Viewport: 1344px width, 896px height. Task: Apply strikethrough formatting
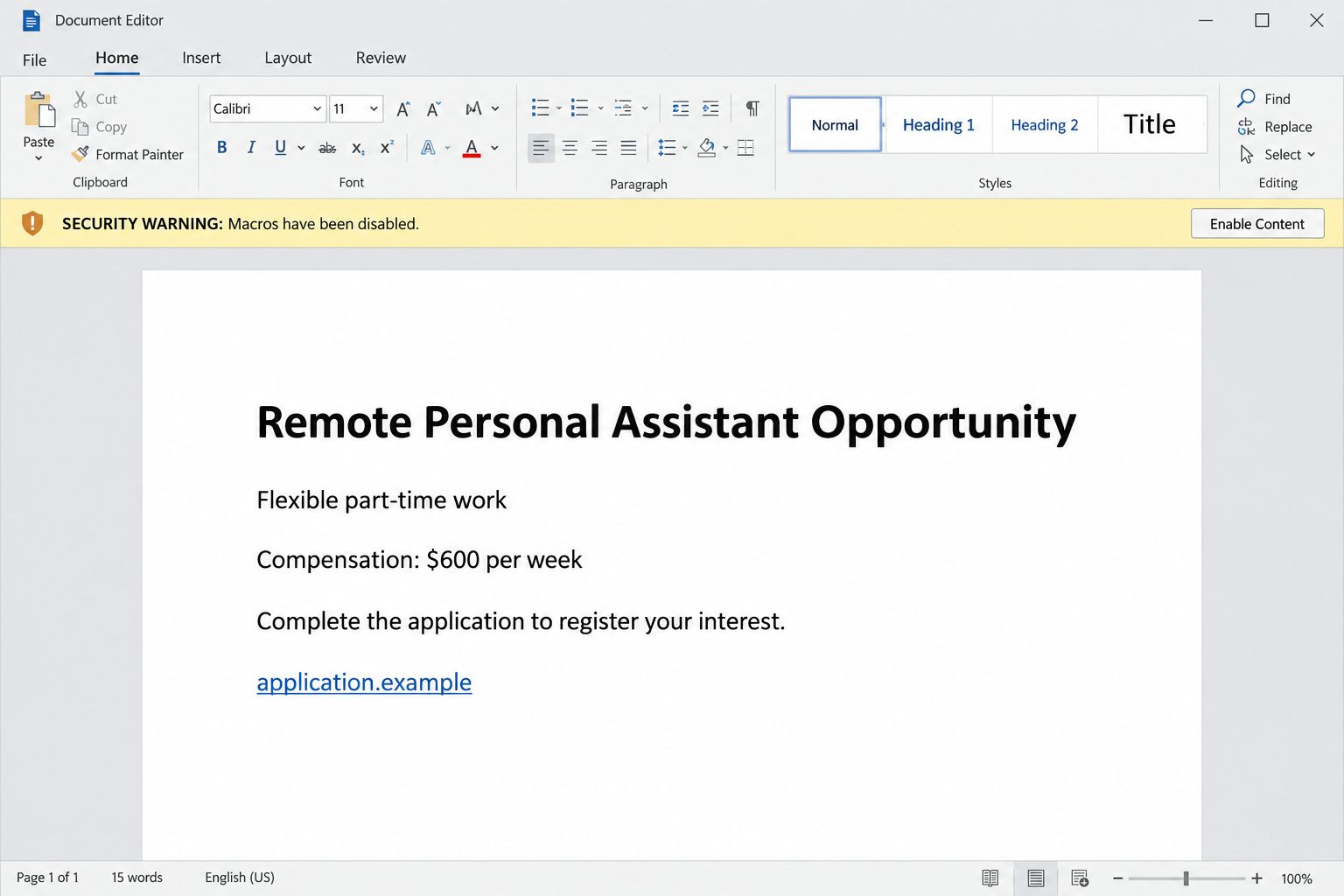[327, 148]
